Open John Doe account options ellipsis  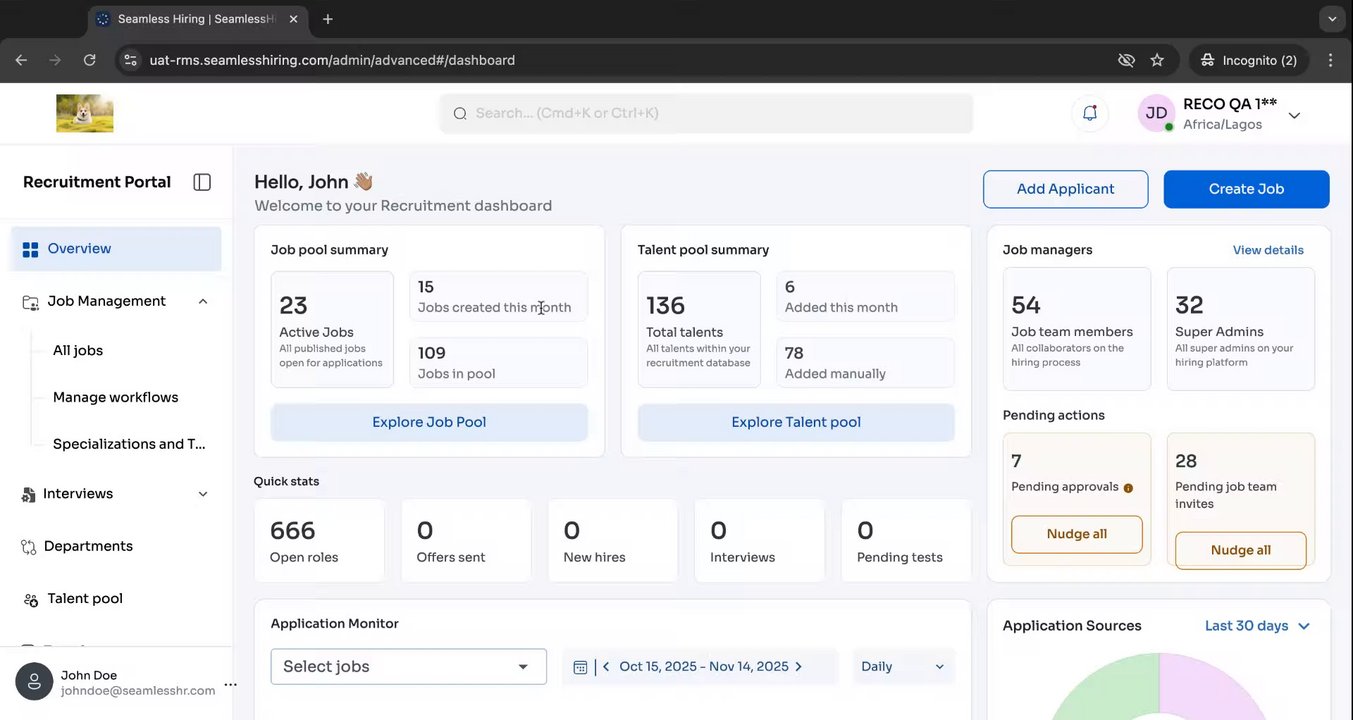[x=230, y=685]
